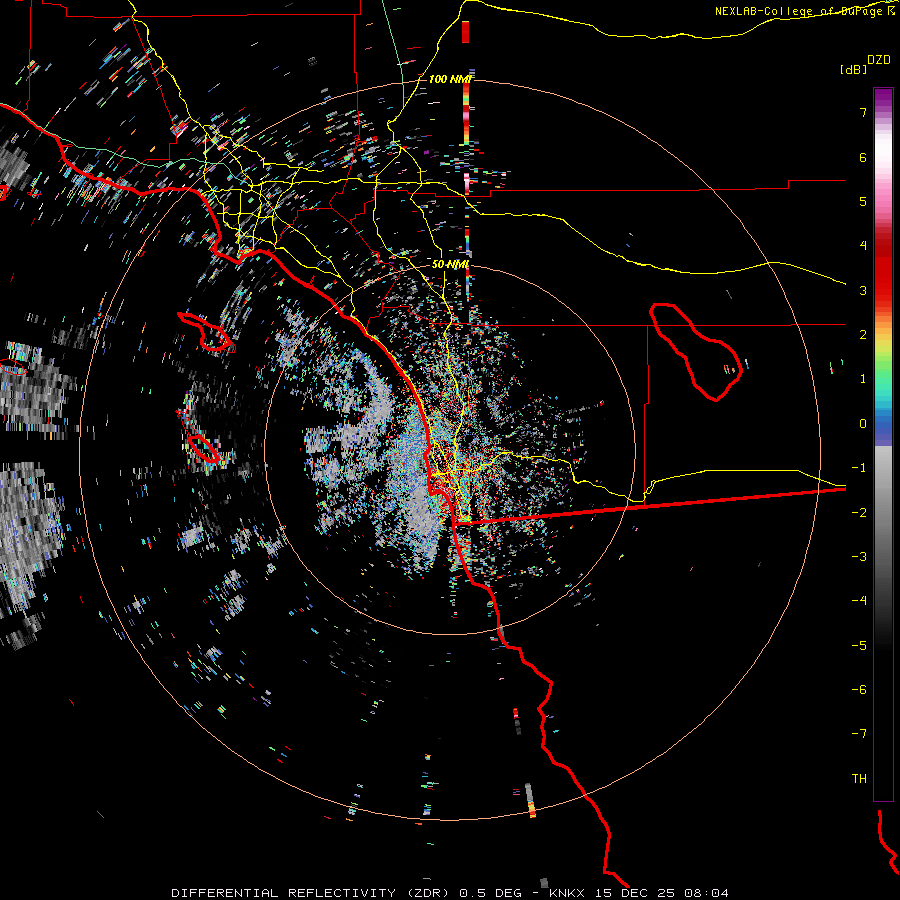
Task: Click the TH threshold label on the scale
Action: point(859,779)
